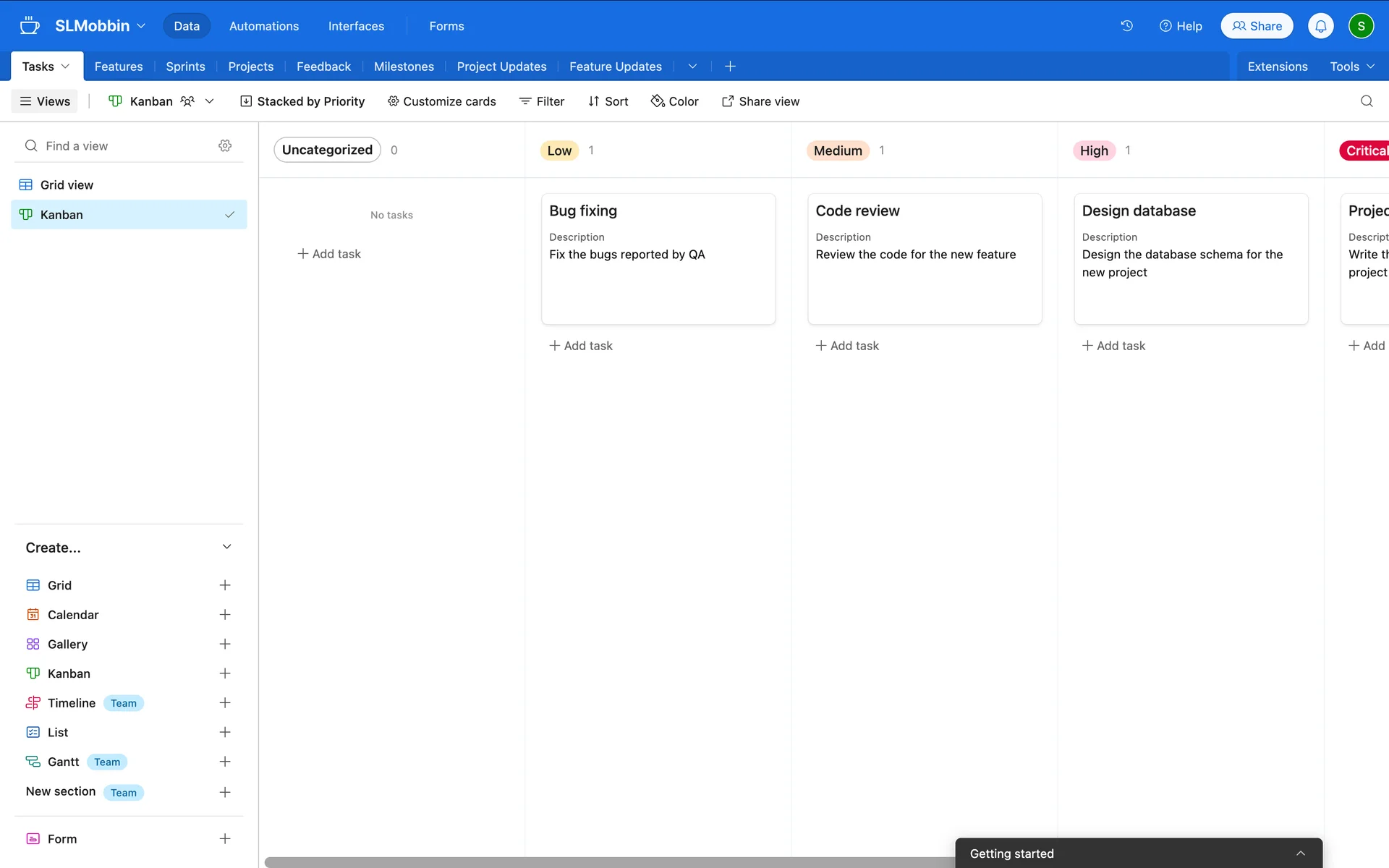This screenshot has width=1389, height=868.
Task: Select Grid view in sidebar
Action: [x=67, y=185]
